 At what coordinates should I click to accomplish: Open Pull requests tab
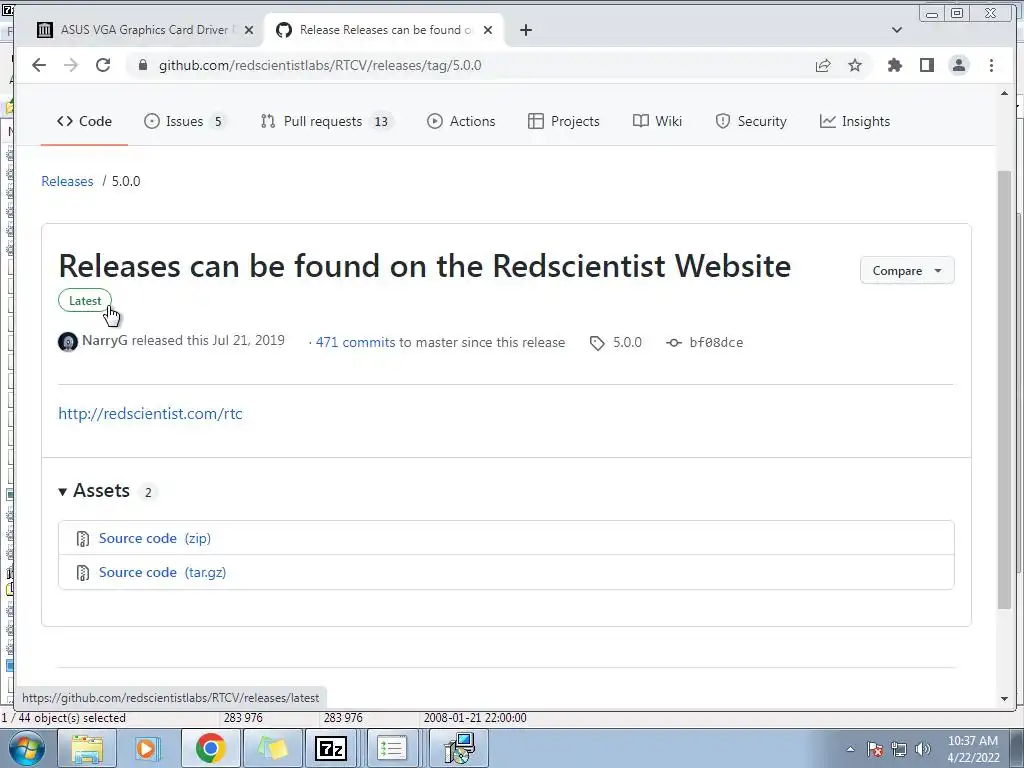point(326,121)
